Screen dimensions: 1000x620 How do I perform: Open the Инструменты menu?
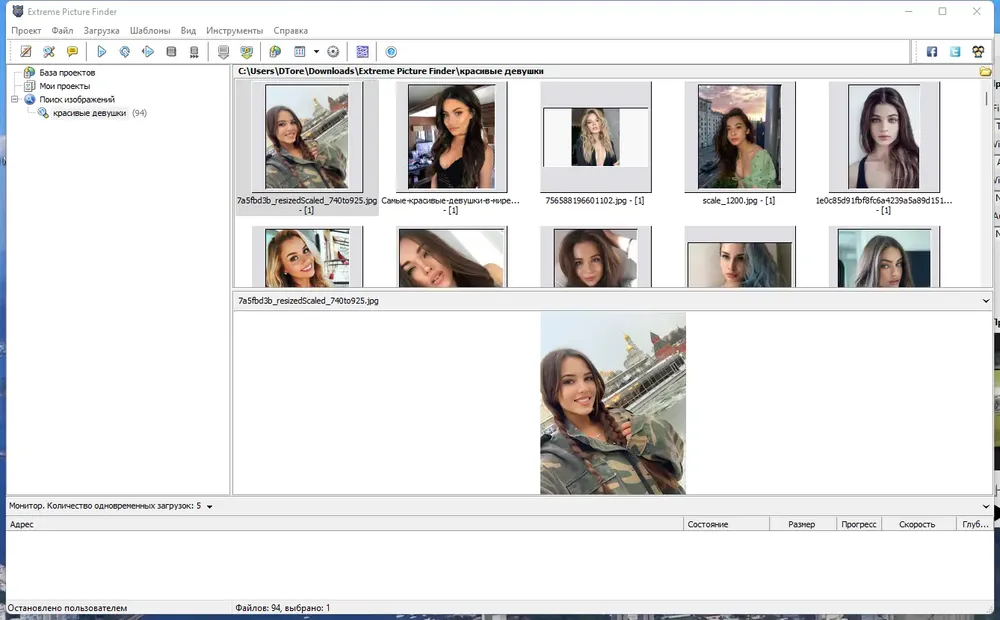[234, 31]
